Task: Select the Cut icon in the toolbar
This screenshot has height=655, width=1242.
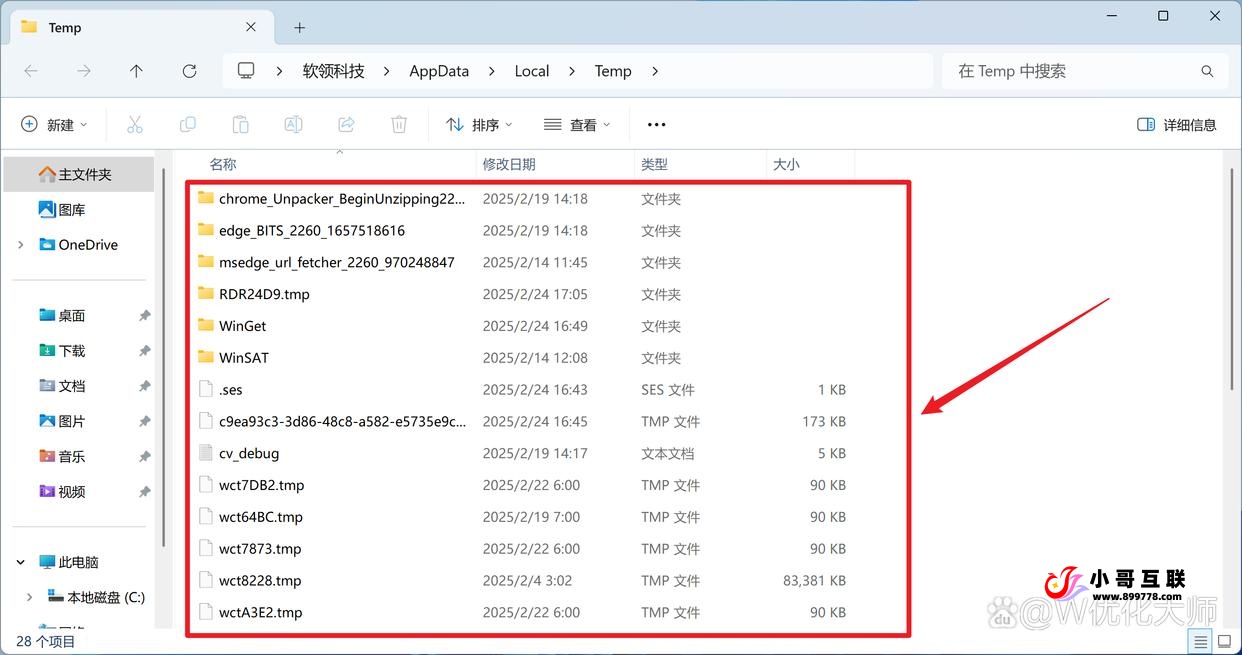Action: pyautogui.click(x=135, y=124)
